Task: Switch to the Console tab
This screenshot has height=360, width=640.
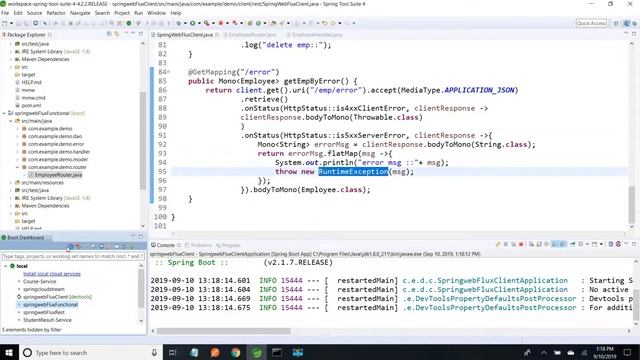Action: 166,245
